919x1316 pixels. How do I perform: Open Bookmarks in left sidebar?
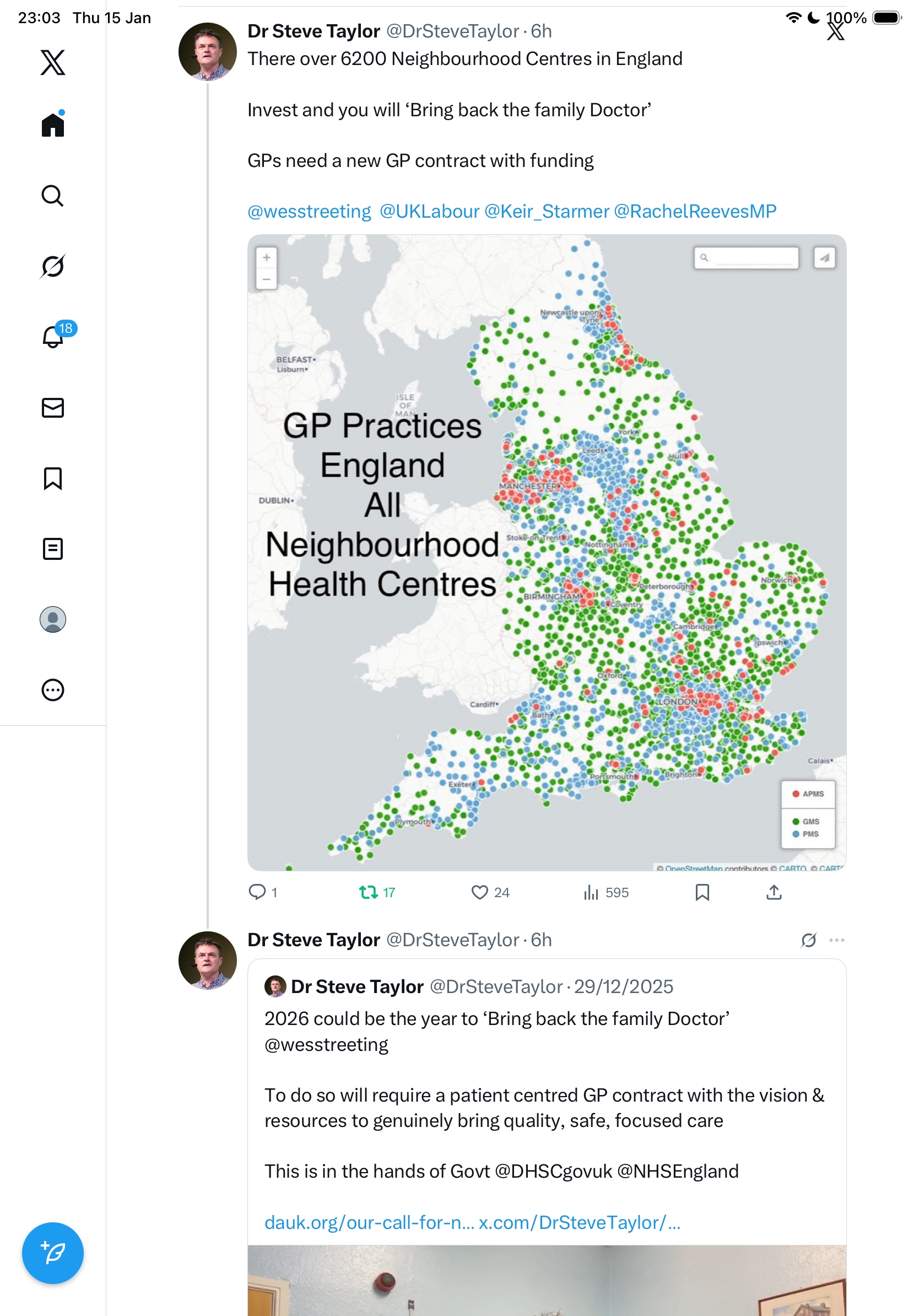click(53, 478)
